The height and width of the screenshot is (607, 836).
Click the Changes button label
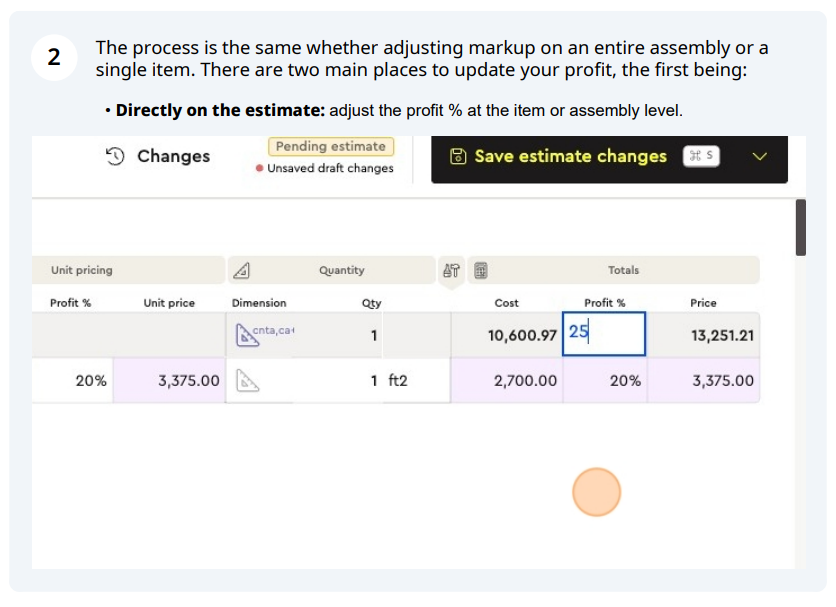(173, 156)
